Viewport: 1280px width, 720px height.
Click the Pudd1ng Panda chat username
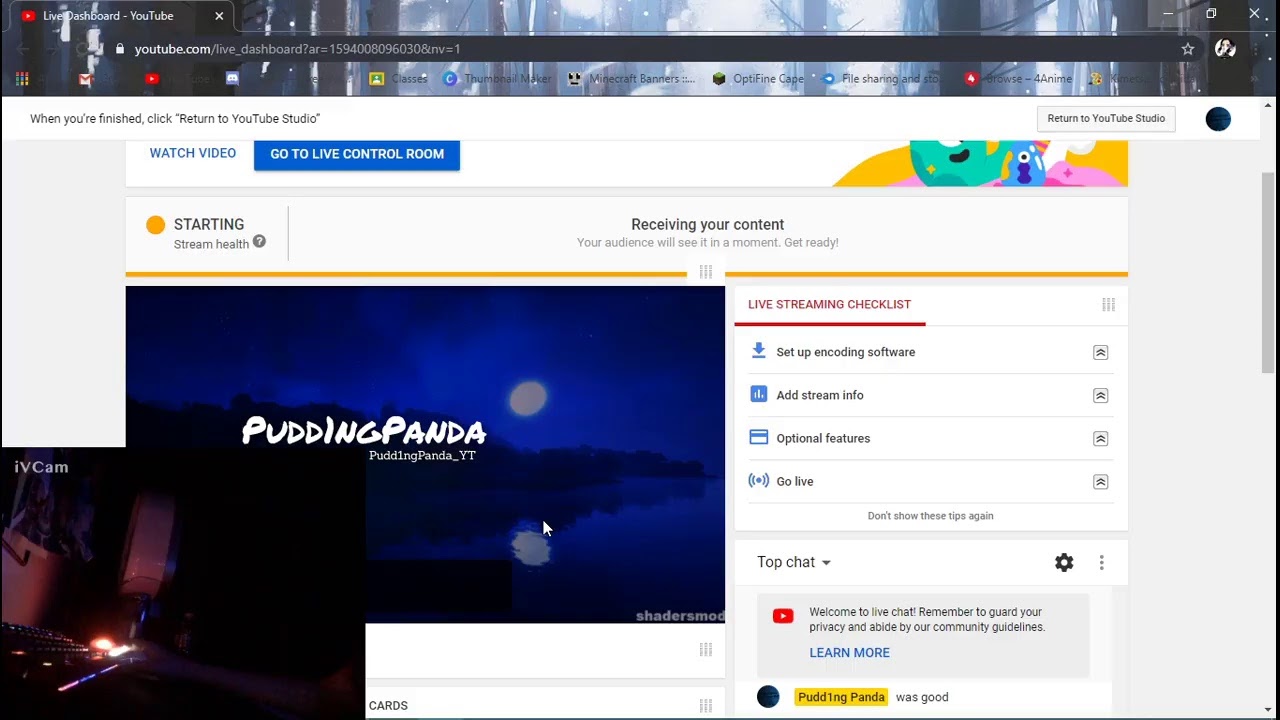point(841,697)
